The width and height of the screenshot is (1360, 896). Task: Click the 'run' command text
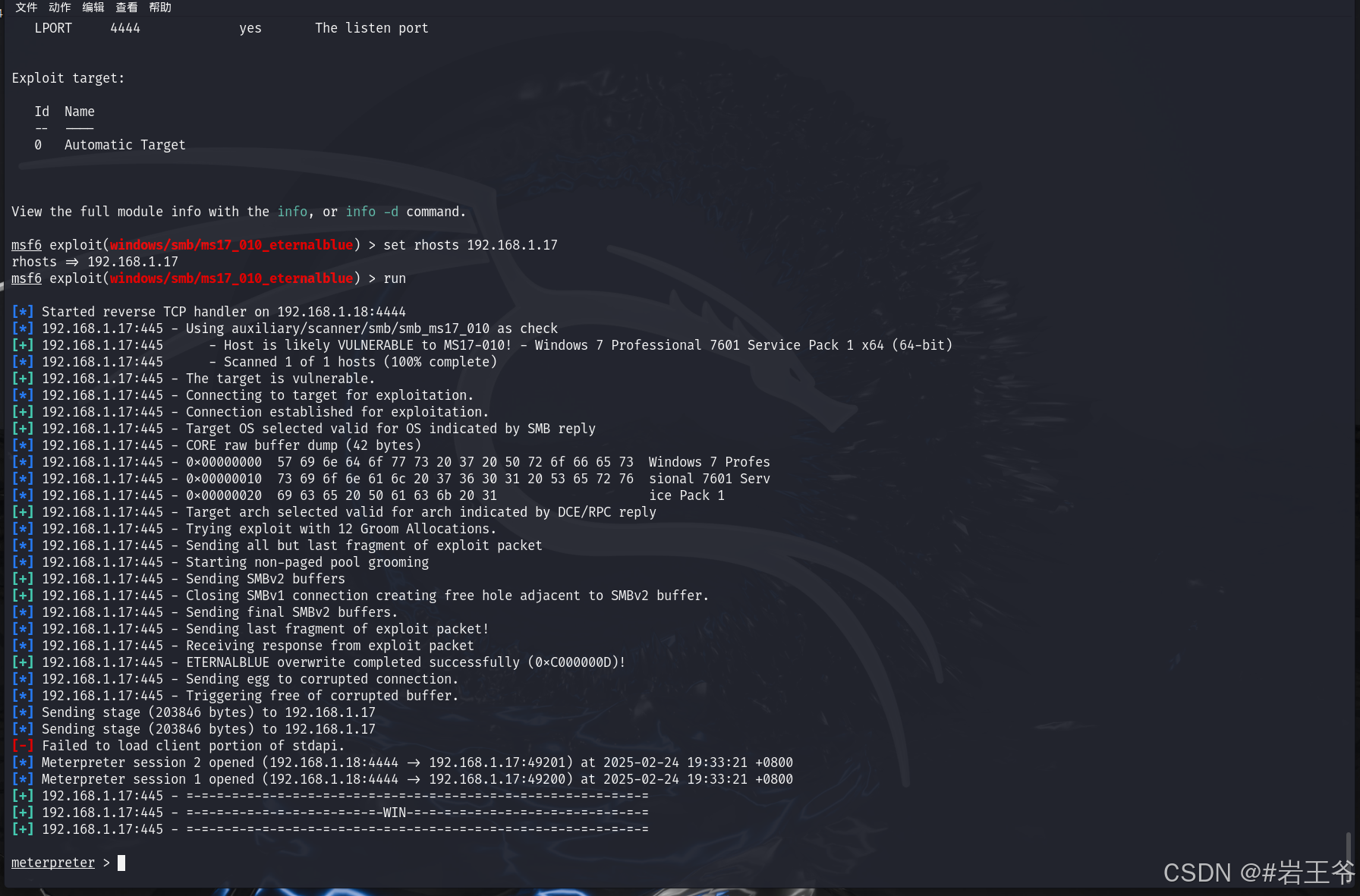[395, 278]
